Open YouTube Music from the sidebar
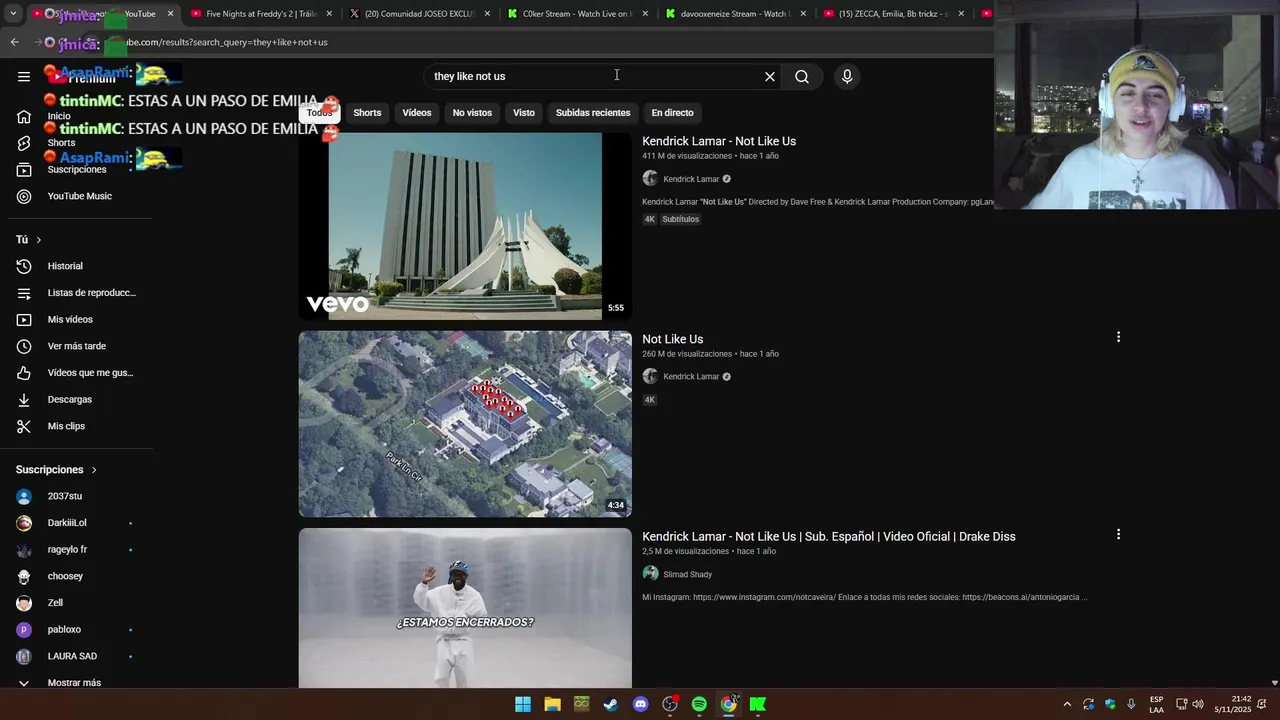This screenshot has height=720, width=1280. 79,196
